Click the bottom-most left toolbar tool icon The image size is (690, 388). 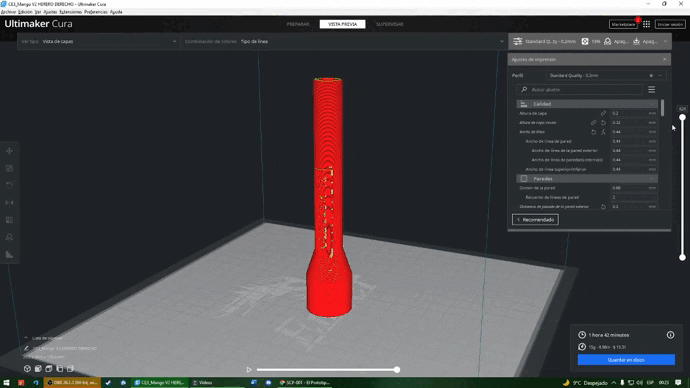click(9, 254)
